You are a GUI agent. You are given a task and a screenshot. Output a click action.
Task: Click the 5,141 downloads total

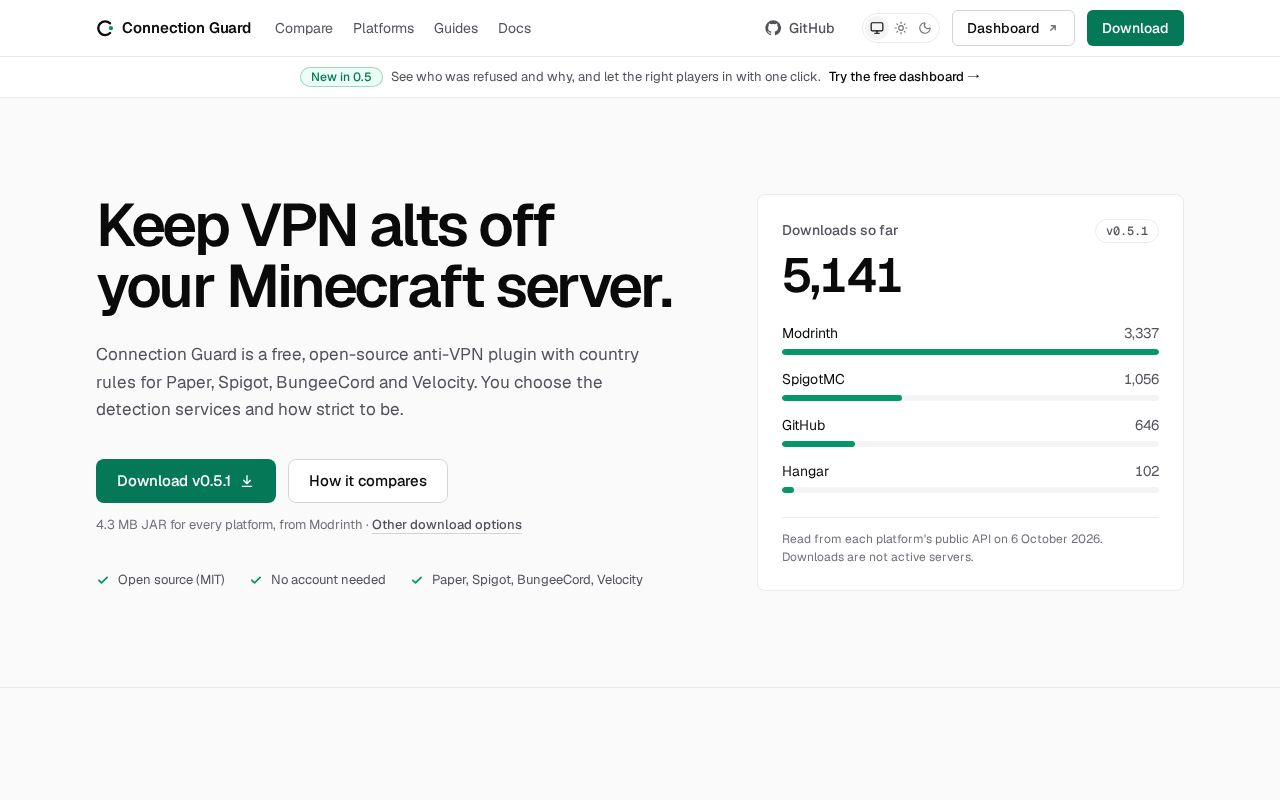[841, 275]
